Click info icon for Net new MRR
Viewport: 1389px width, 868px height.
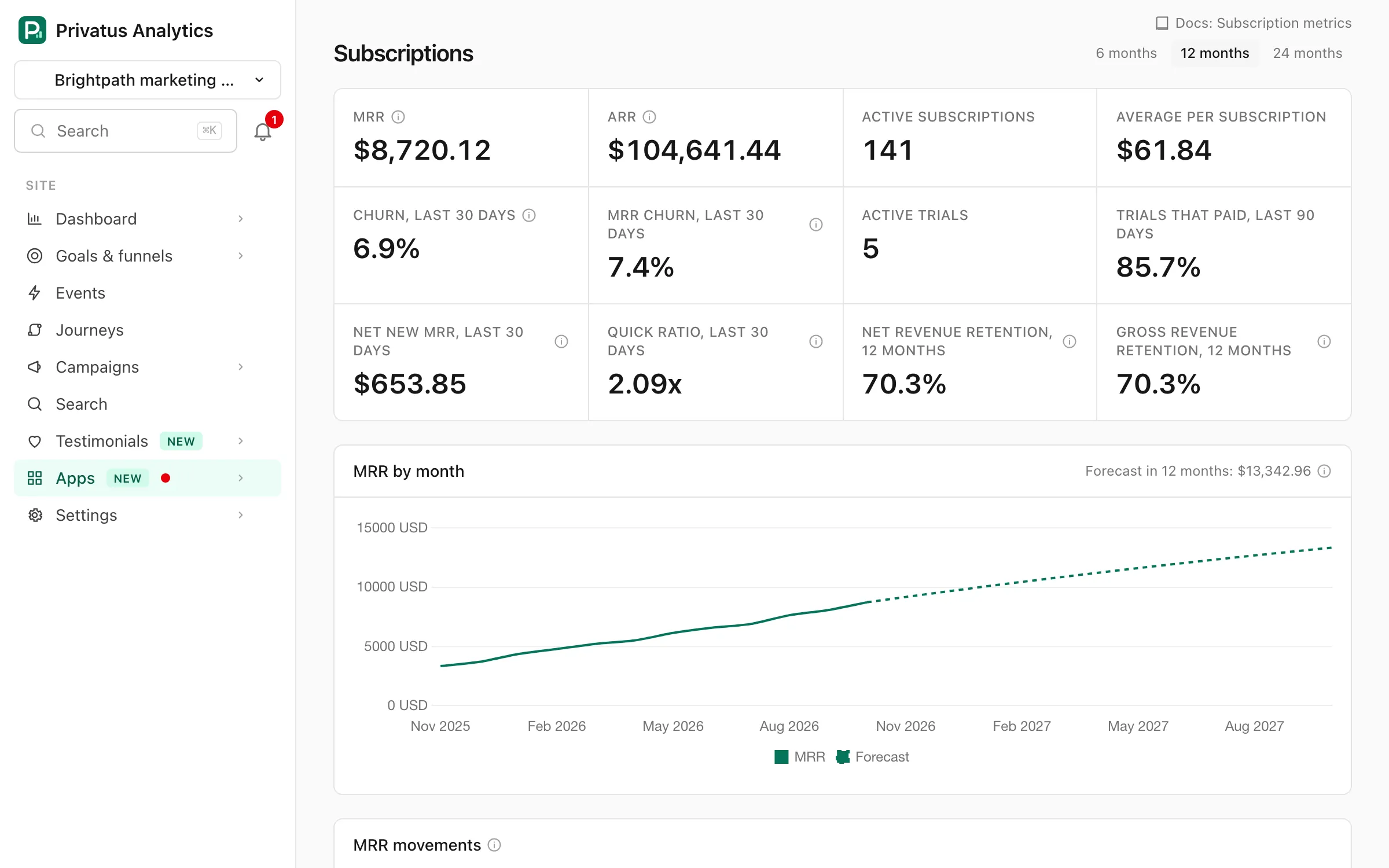pyautogui.click(x=561, y=341)
